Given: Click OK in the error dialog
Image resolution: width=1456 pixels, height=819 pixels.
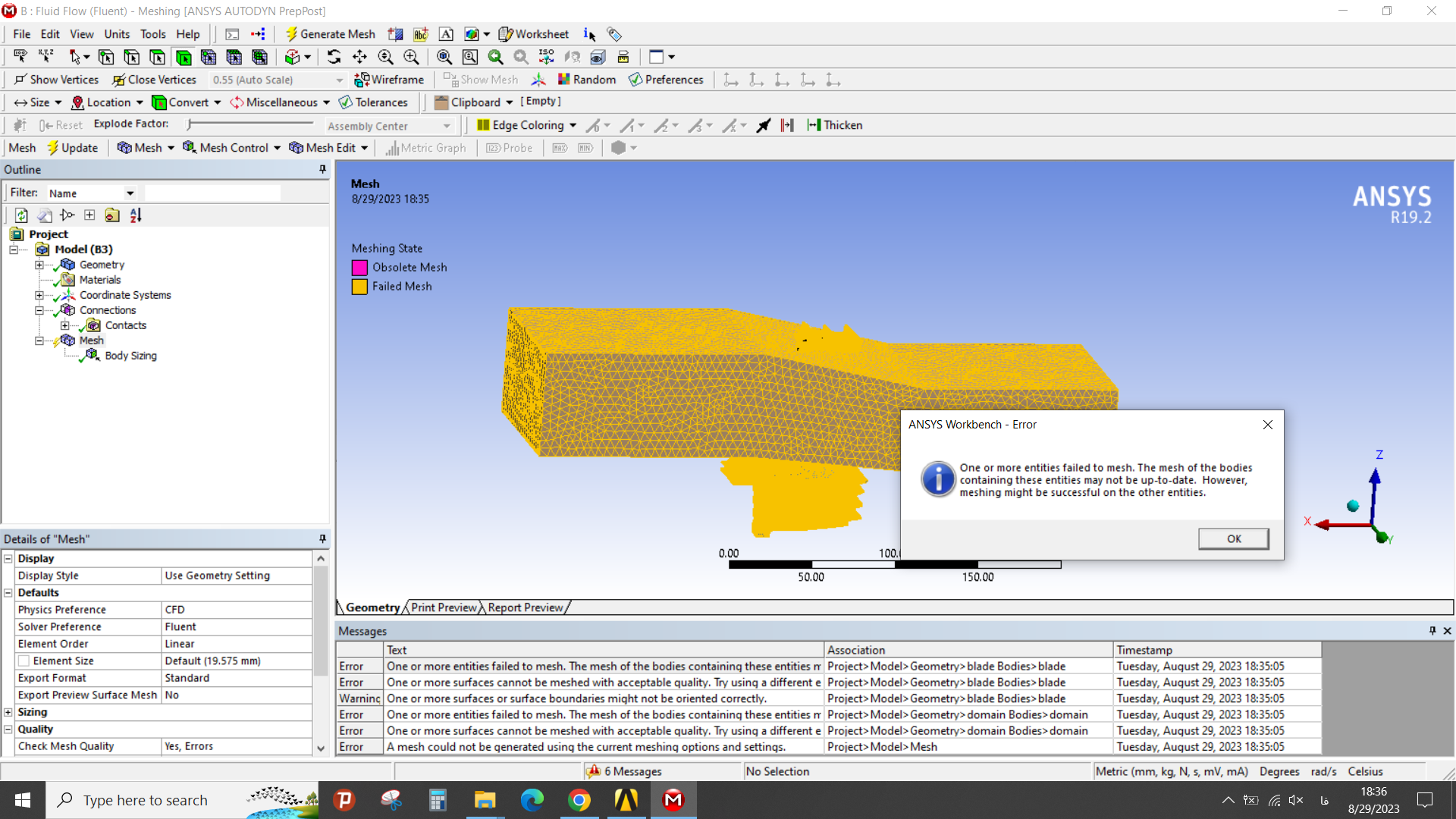Looking at the screenshot, I should [1234, 538].
